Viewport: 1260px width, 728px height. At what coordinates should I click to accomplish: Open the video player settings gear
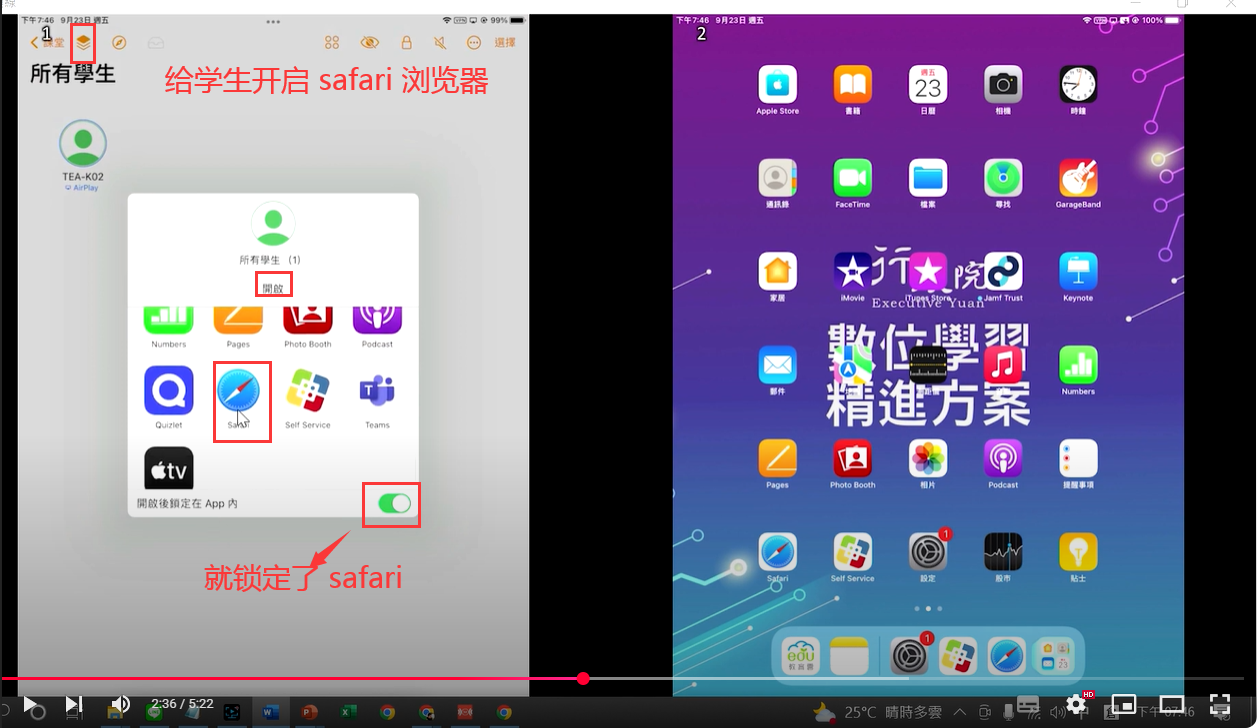[x=1076, y=704]
